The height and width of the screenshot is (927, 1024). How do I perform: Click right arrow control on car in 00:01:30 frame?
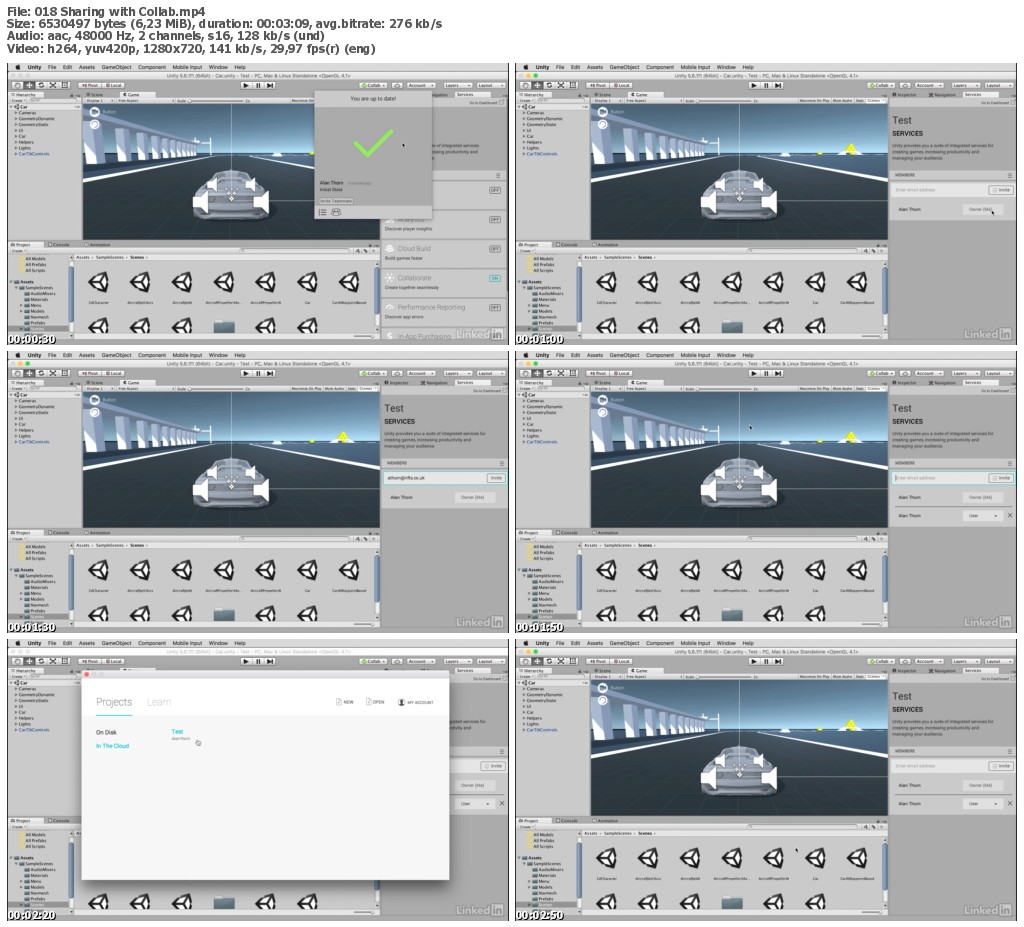pyautogui.click(x=261, y=490)
